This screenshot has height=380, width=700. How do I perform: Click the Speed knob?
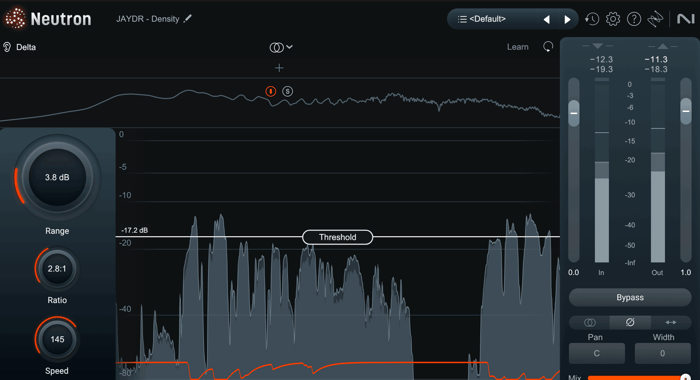click(57, 339)
